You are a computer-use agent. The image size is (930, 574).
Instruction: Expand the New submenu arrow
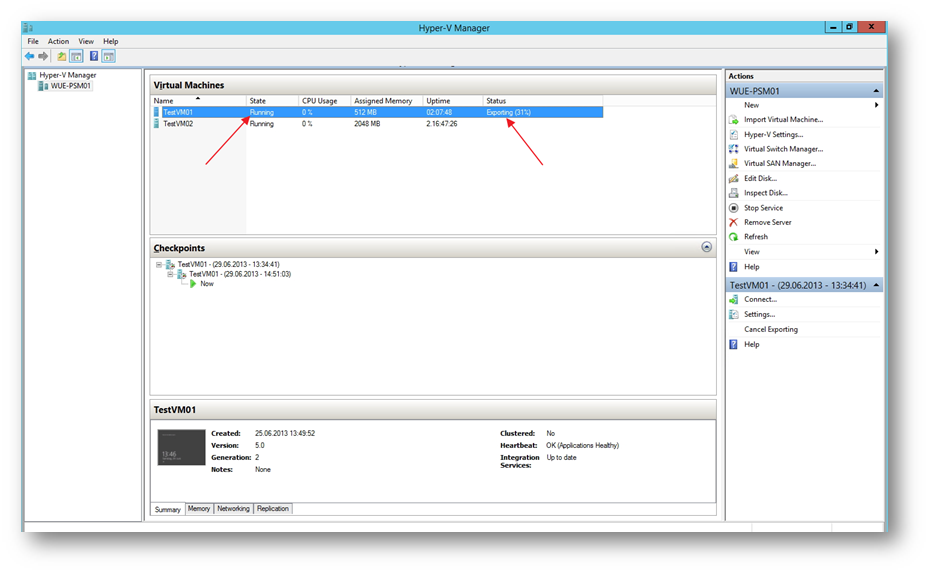876,105
